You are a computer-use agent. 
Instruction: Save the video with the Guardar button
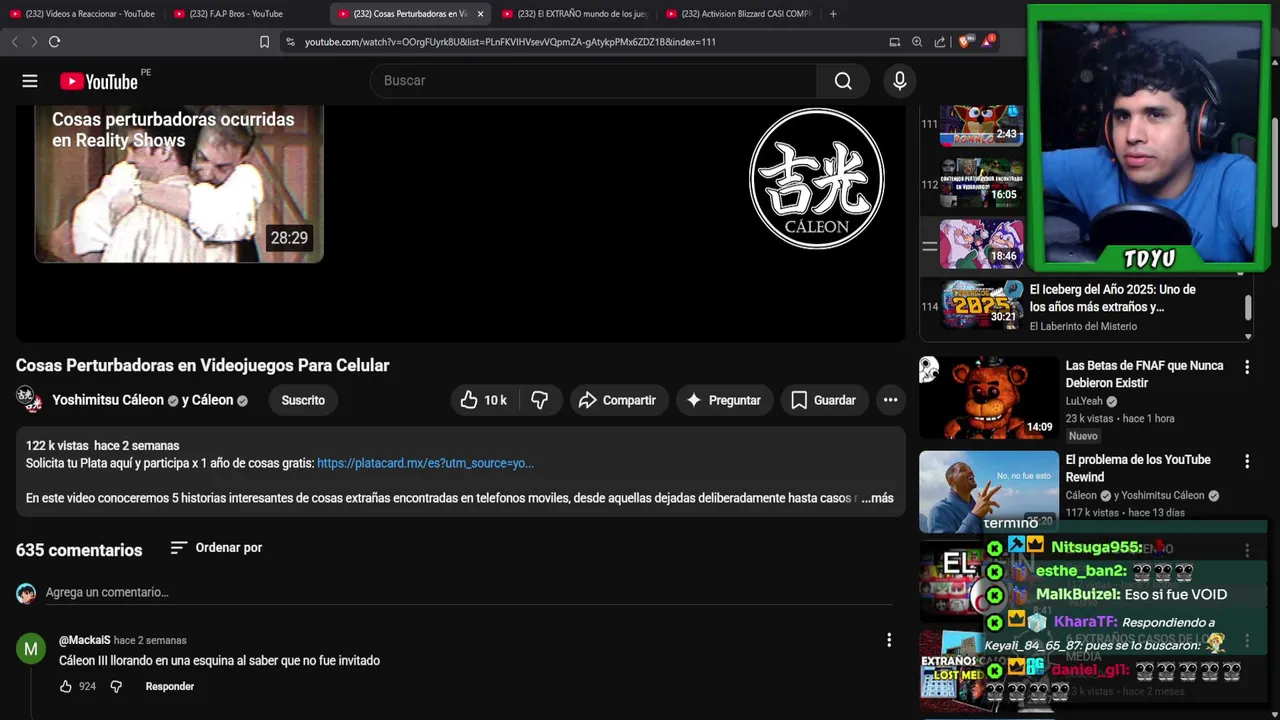click(824, 400)
